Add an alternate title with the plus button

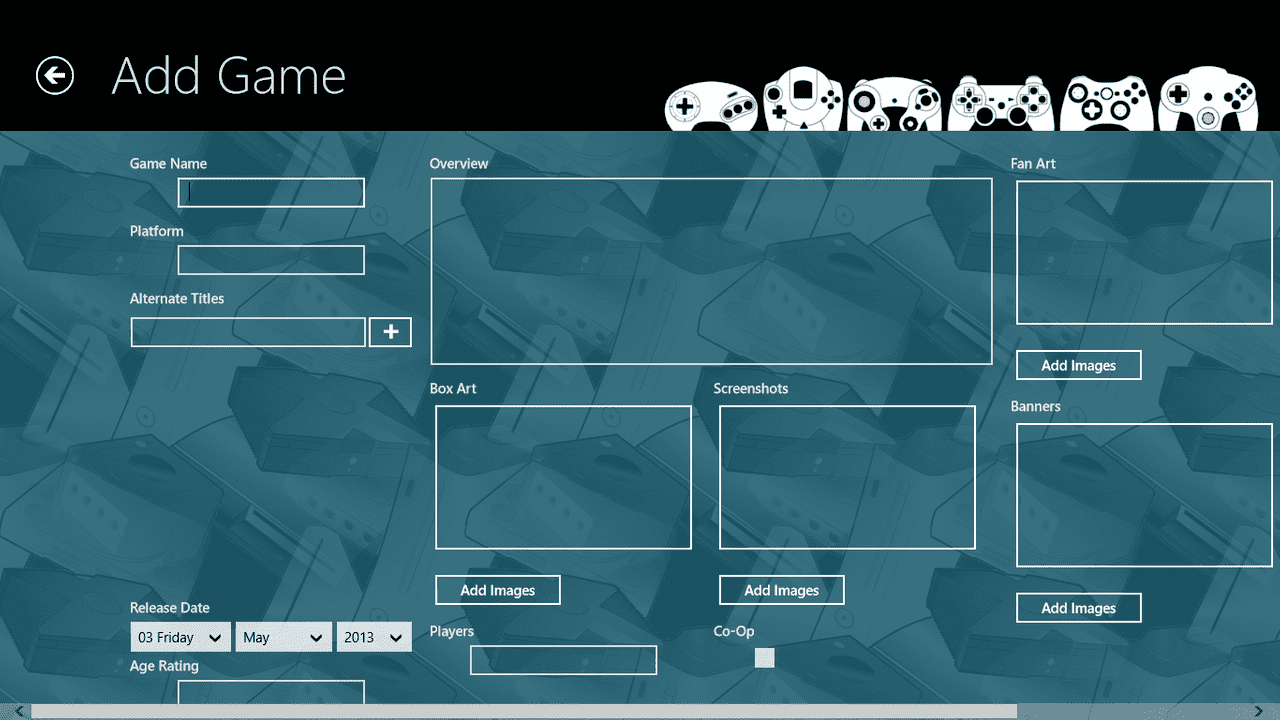[x=390, y=331]
